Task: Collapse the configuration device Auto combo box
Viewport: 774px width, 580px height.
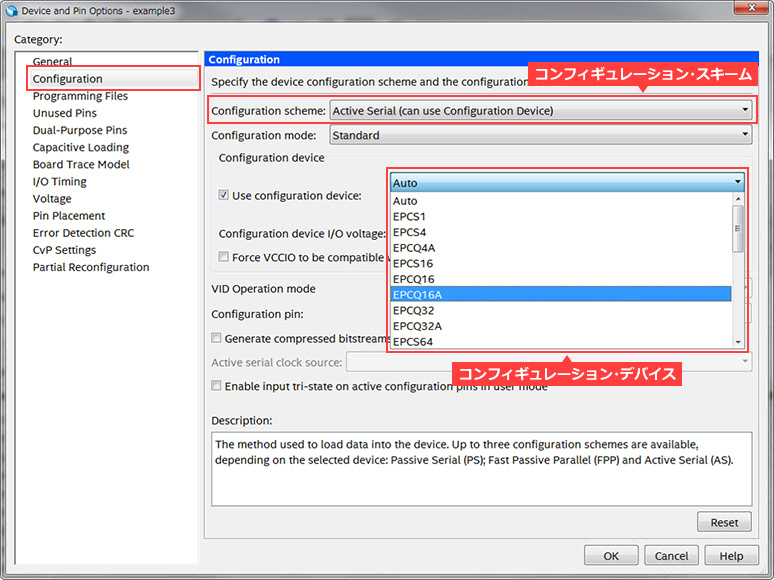Action: (567, 183)
